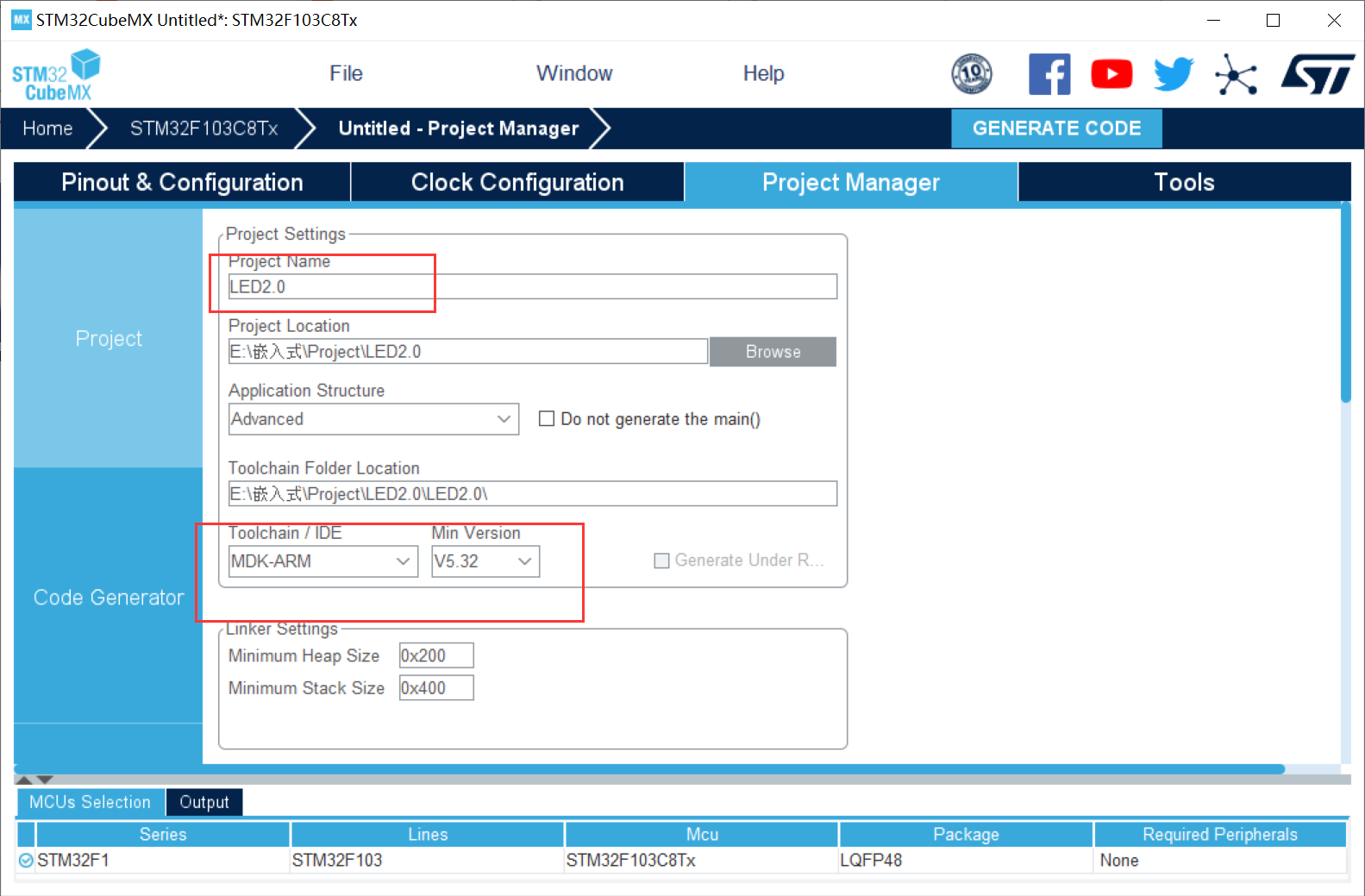Click the Required Peripherals column header
The image size is (1365, 896).
coord(1219,834)
